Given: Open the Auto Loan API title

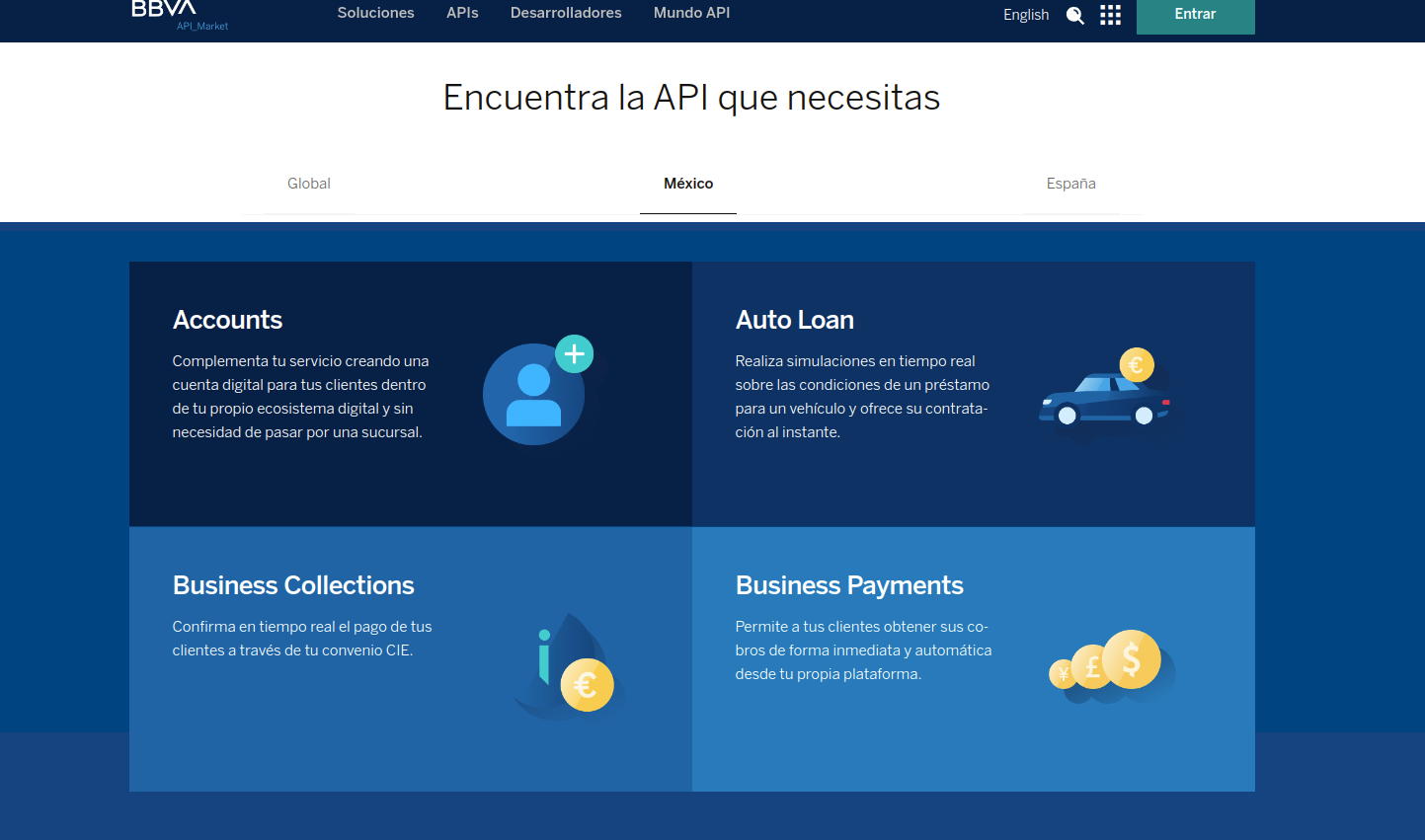Looking at the screenshot, I should click(794, 320).
